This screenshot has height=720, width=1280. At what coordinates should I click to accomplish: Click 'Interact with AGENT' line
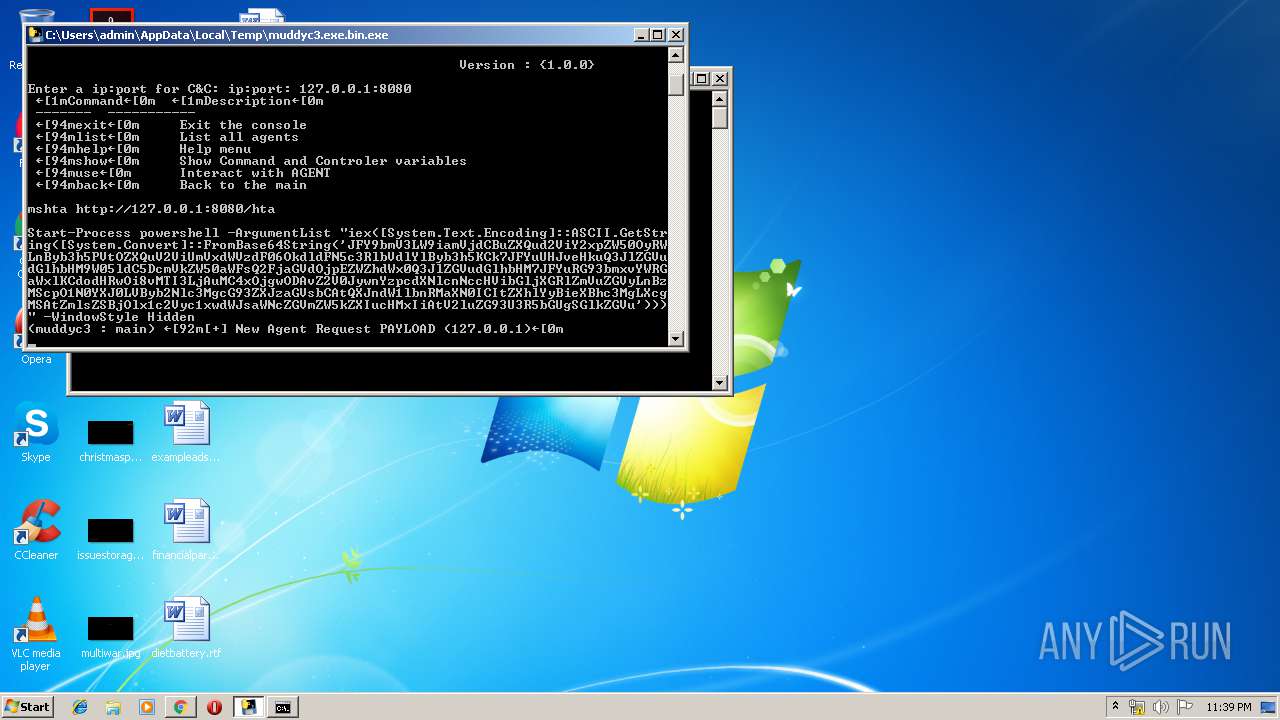point(255,173)
